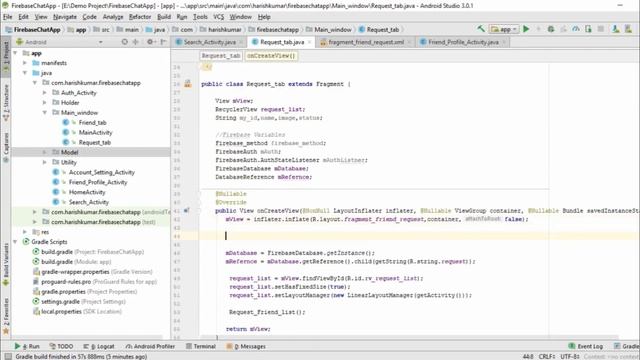Viewport: 640px width, 360px height.
Task: Open Project panel settings gear icon
Action: 150,42
